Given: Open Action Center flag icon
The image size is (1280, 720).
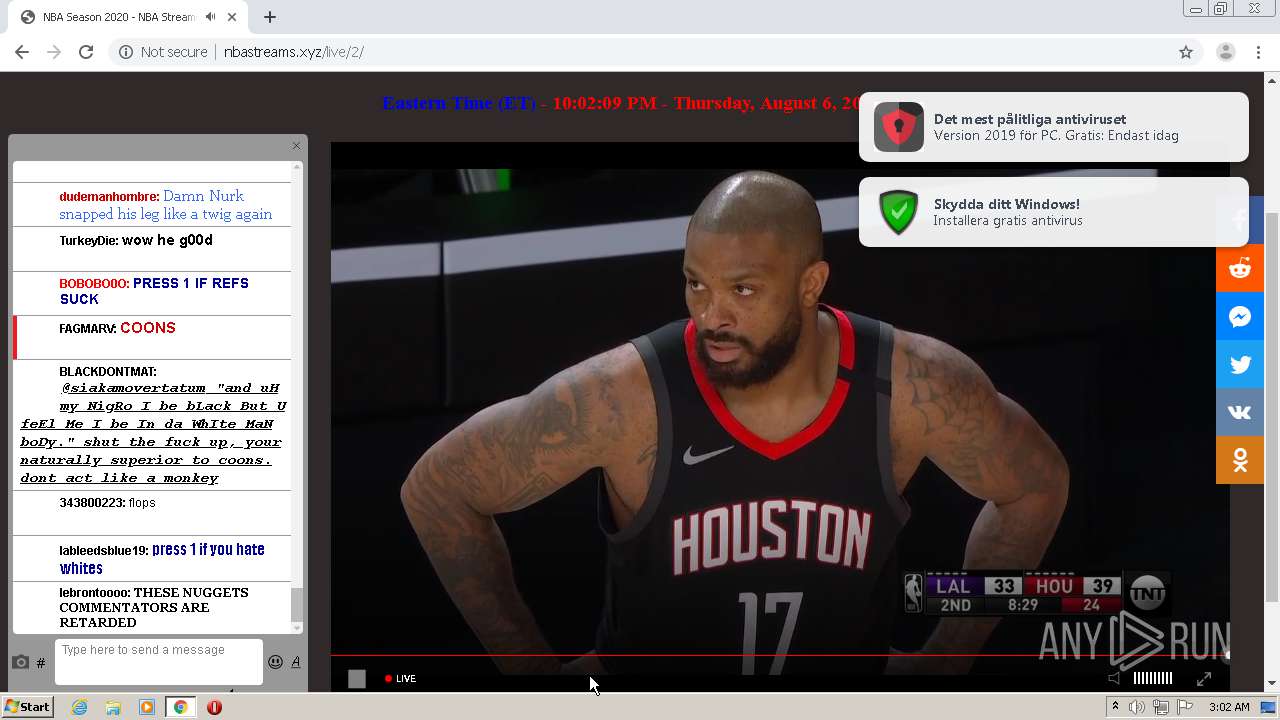Looking at the screenshot, I should click(x=1185, y=707).
